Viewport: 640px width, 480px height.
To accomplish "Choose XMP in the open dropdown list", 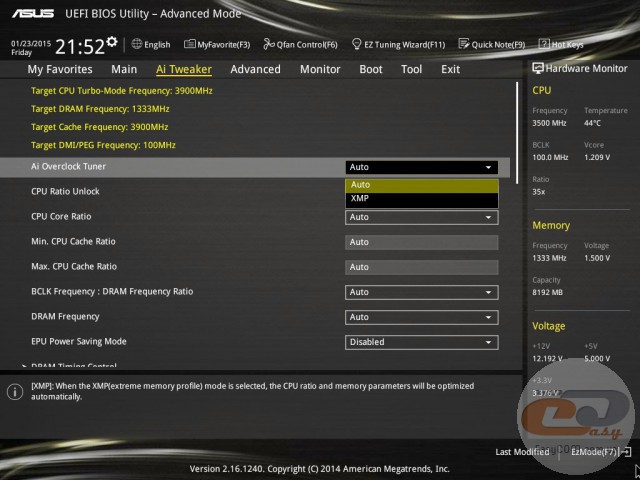I will coord(422,199).
